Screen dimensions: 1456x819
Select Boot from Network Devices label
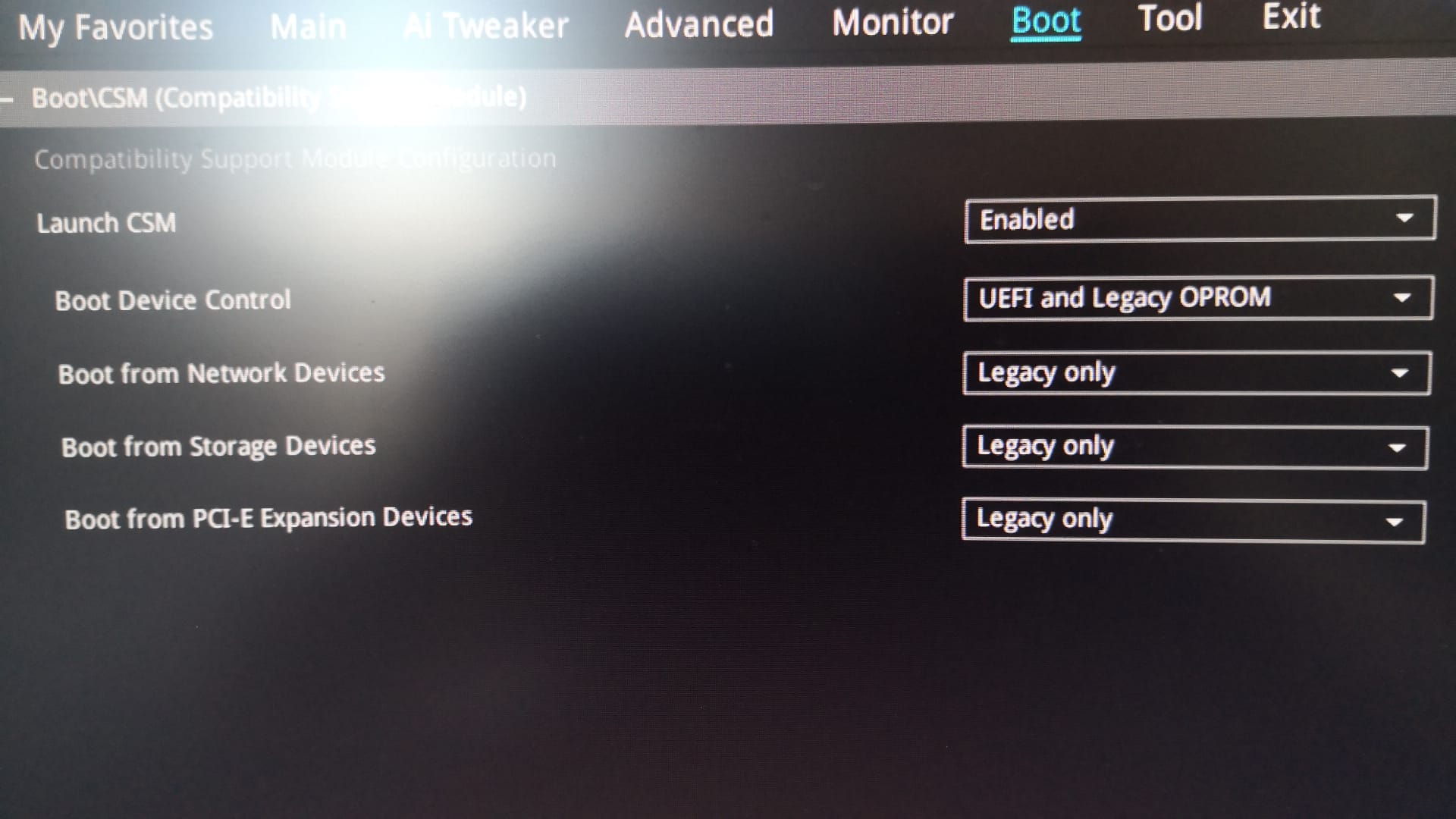(x=221, y=374)
